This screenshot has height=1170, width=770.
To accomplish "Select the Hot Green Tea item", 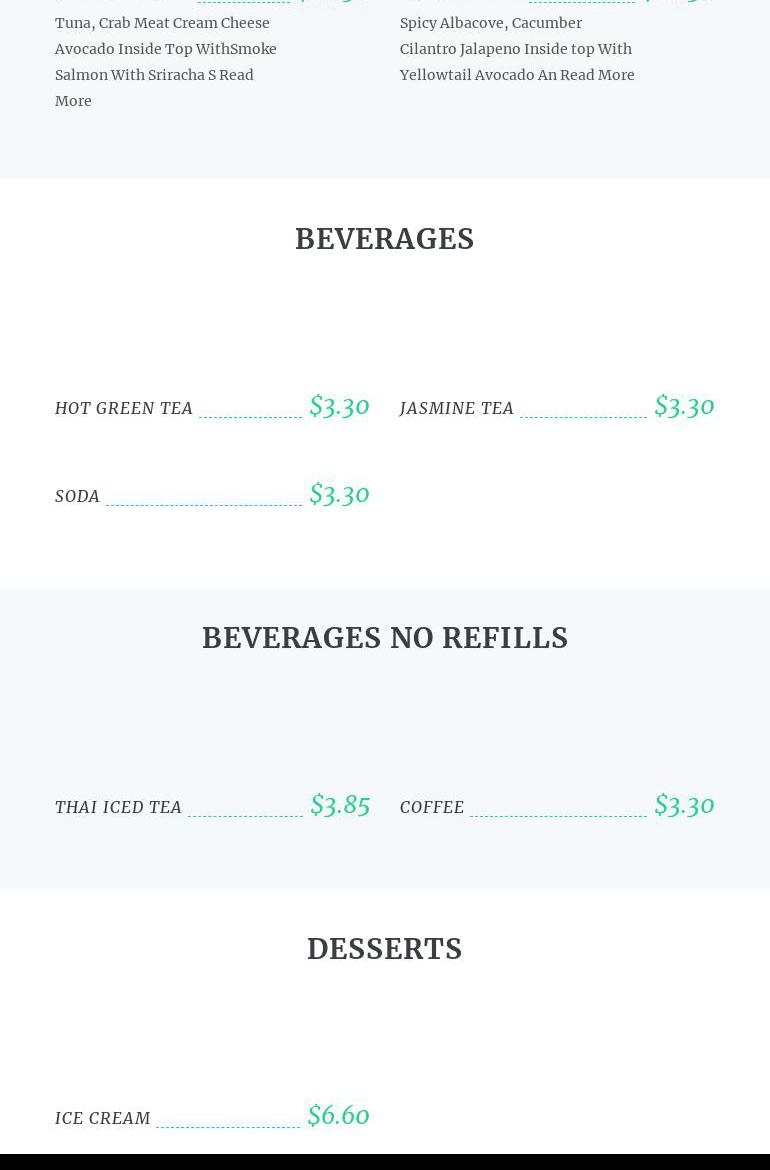I will tap(124, 408).
